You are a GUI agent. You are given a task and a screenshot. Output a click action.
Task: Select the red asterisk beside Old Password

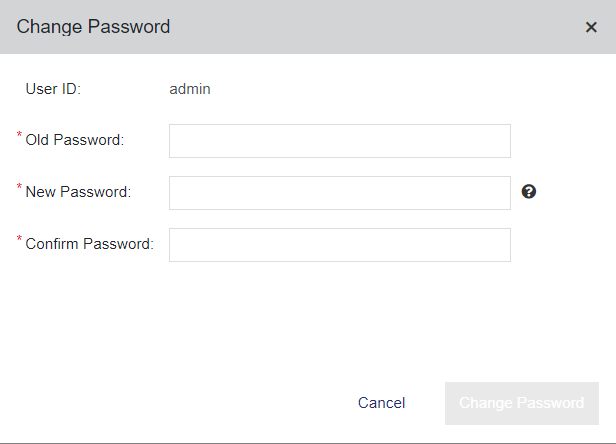[19, 135]
